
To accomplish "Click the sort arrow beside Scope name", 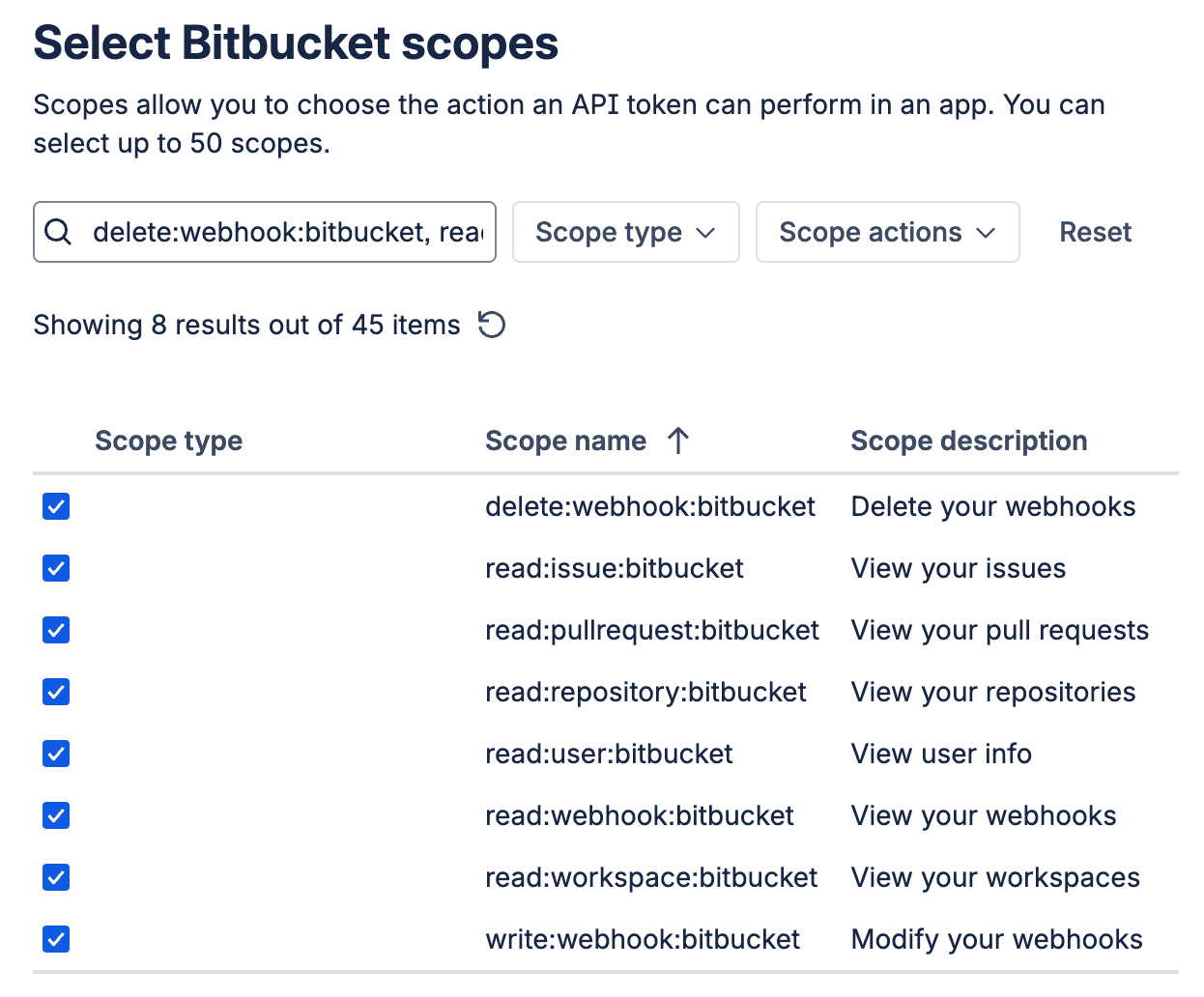I will [x=678, y=441].
